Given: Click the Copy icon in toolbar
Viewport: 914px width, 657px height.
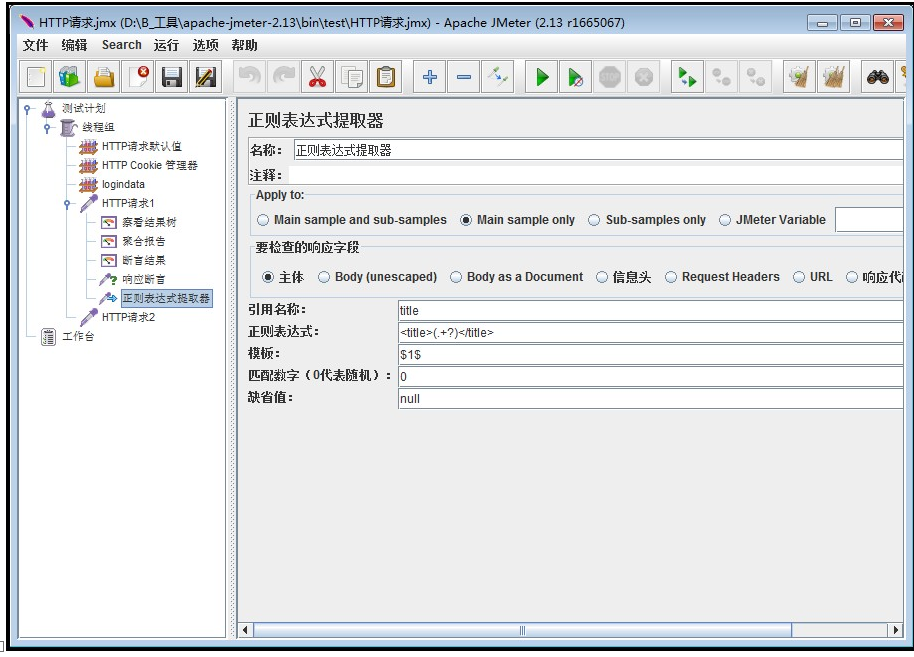Looking at the screenshot, I should (x=351, y=77).
